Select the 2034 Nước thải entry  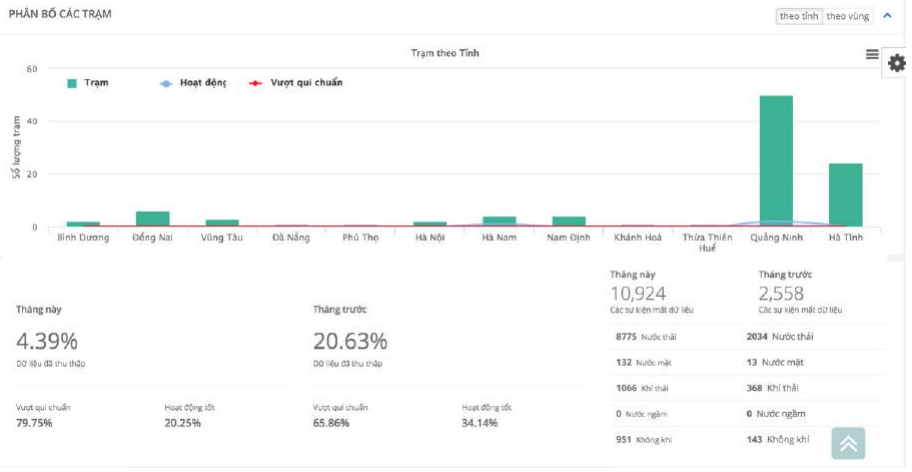point(780,337)
